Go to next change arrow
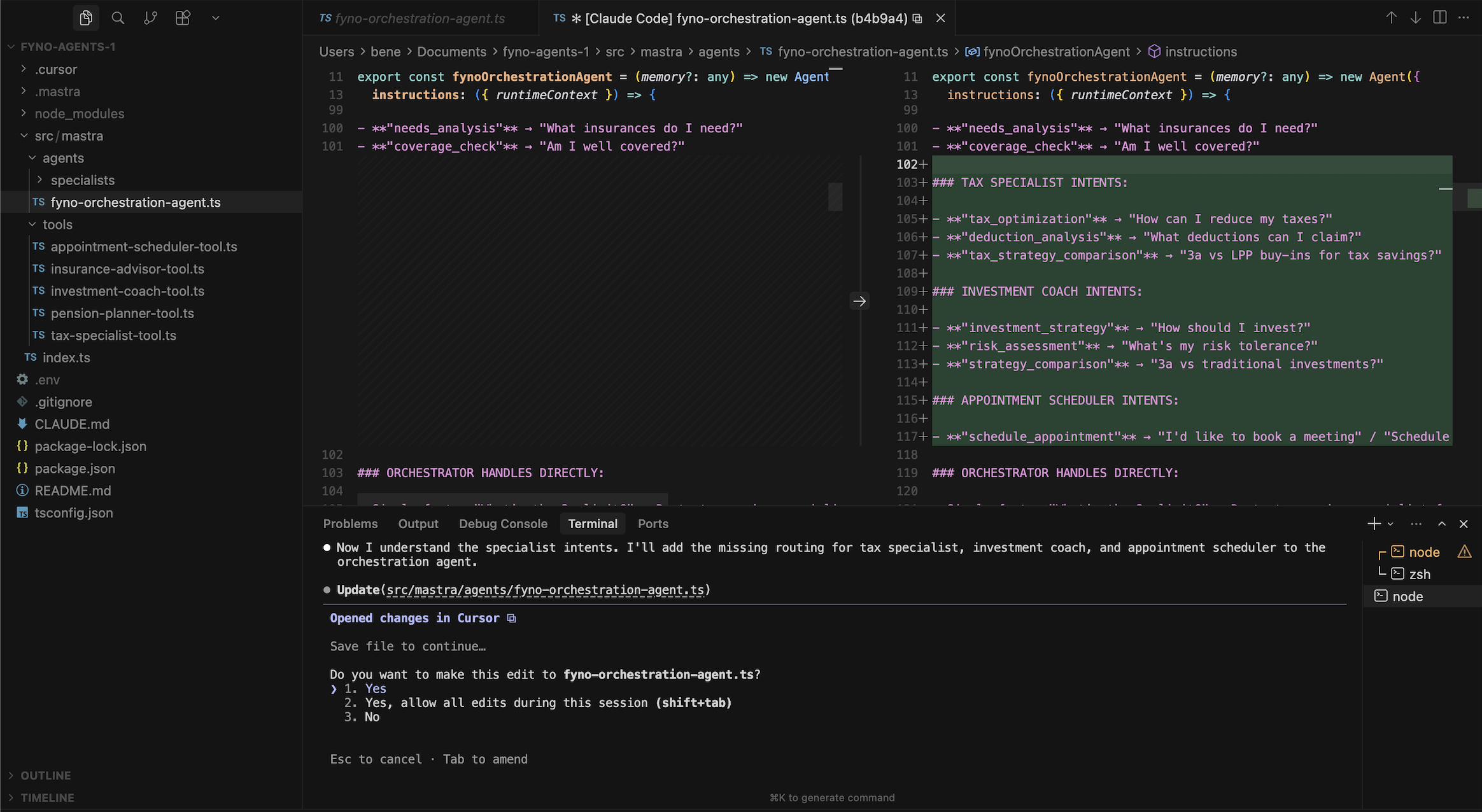1482x812 pixels. [1415, 18]
